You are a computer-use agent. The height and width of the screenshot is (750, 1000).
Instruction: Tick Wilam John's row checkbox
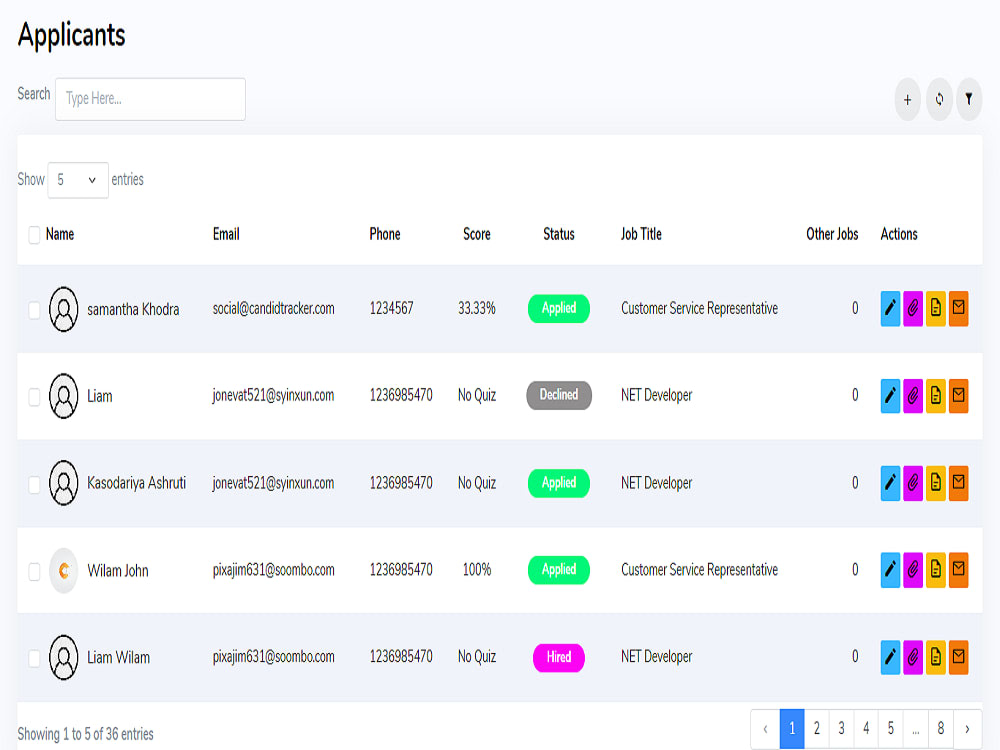[x=34, y=570]
